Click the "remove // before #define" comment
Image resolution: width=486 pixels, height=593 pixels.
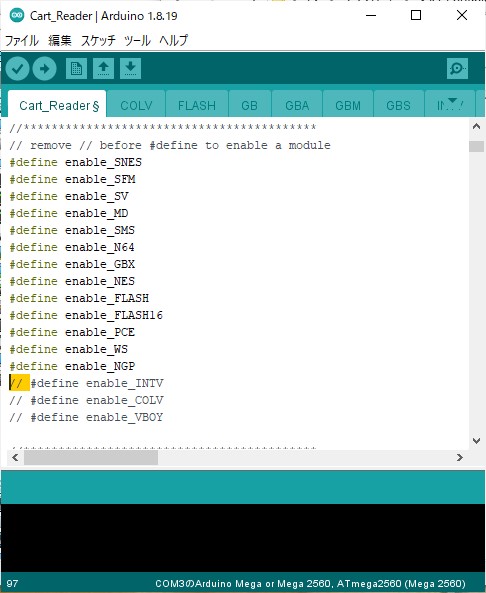(170, 146)
